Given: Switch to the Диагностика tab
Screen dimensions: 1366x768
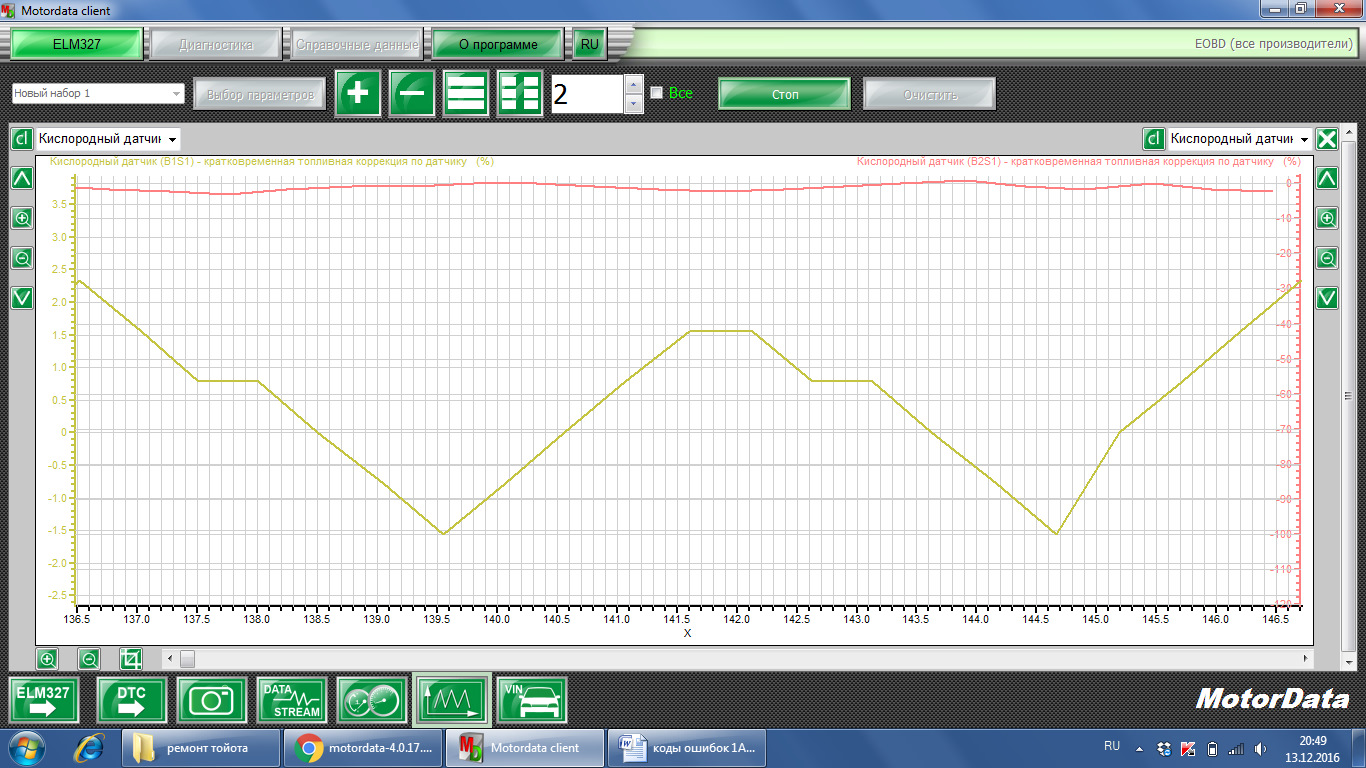Looking at the screenshot, I should [x=216, y=44].
